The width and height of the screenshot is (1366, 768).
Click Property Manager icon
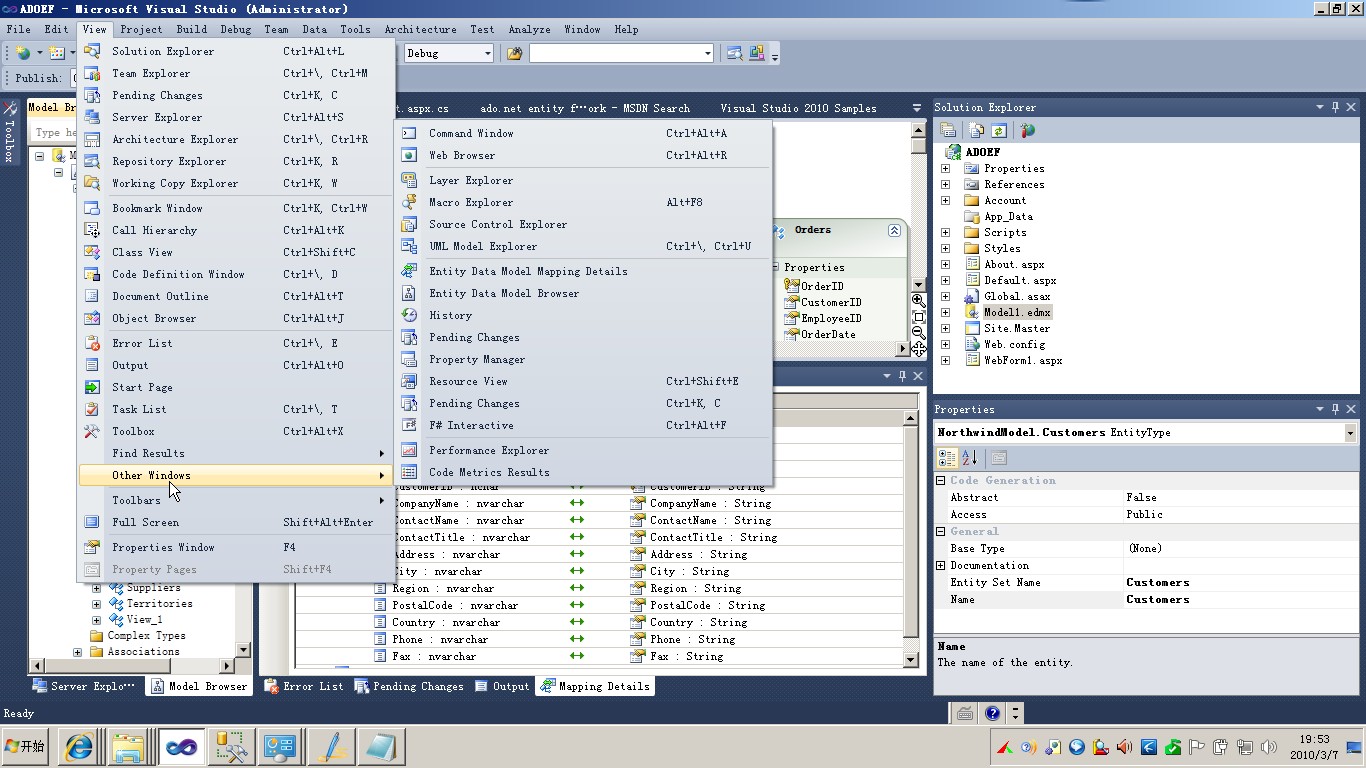[x=409, y=359]
